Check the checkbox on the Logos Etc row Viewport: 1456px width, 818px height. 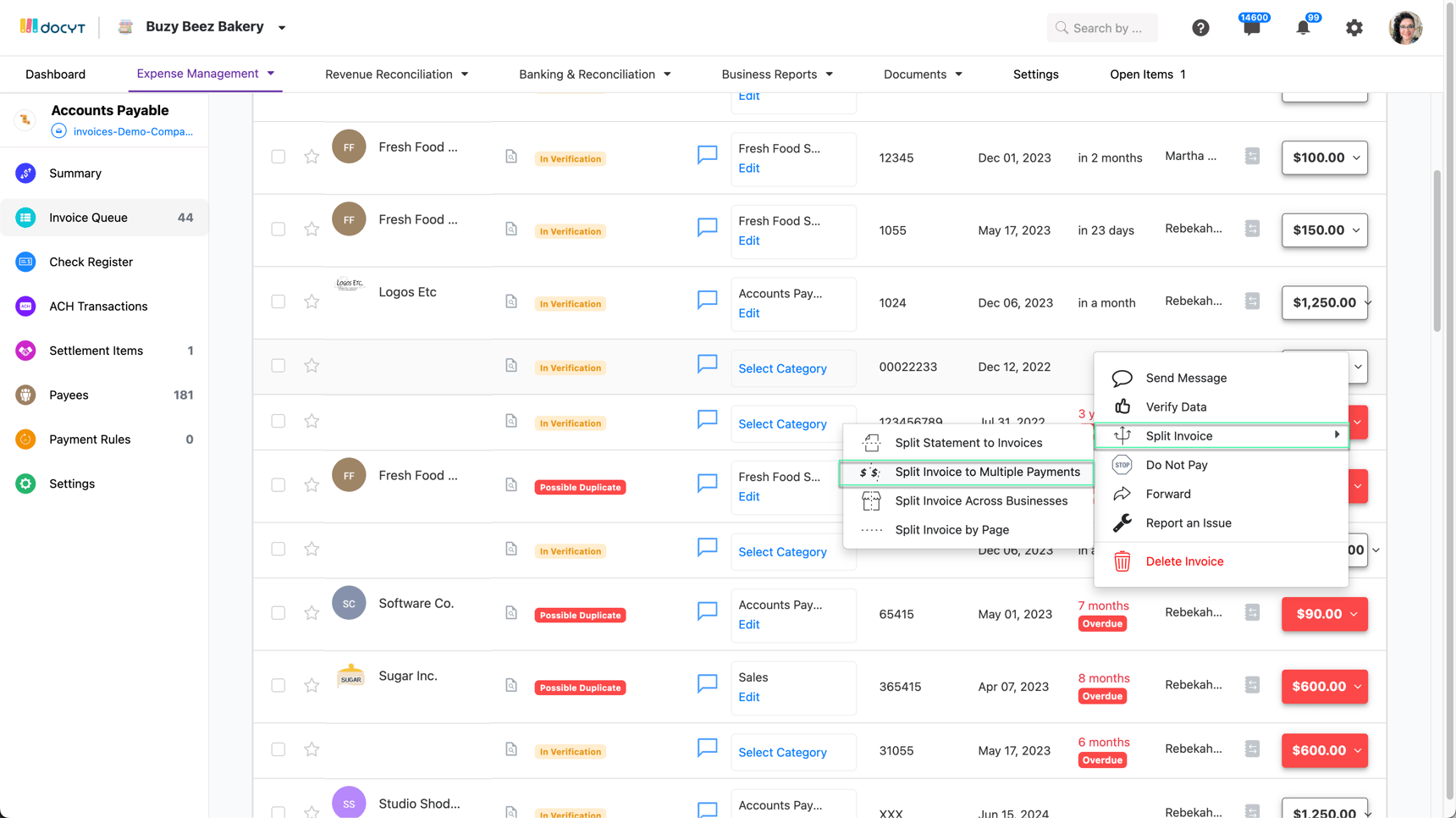(278, 301)
